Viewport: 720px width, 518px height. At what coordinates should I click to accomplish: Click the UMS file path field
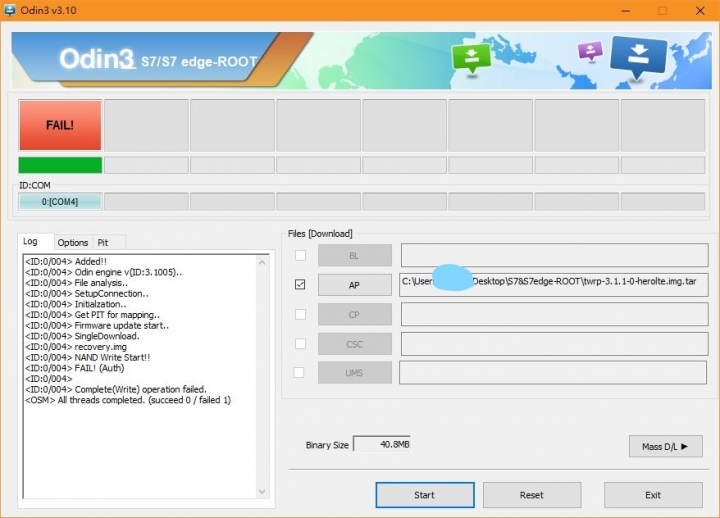point(553,372)
